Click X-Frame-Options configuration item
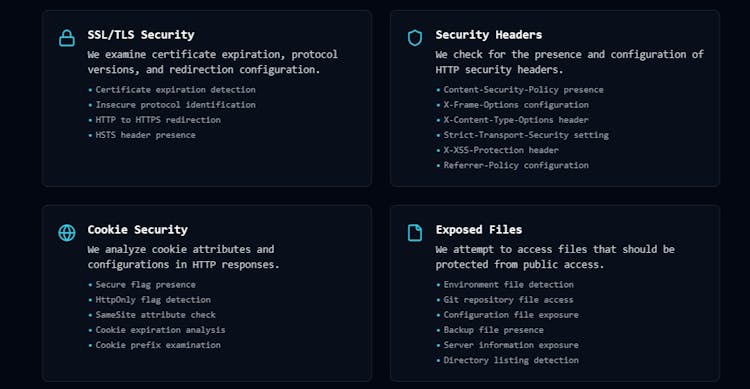This screenshot has height=389, width=750. [516, 105]
